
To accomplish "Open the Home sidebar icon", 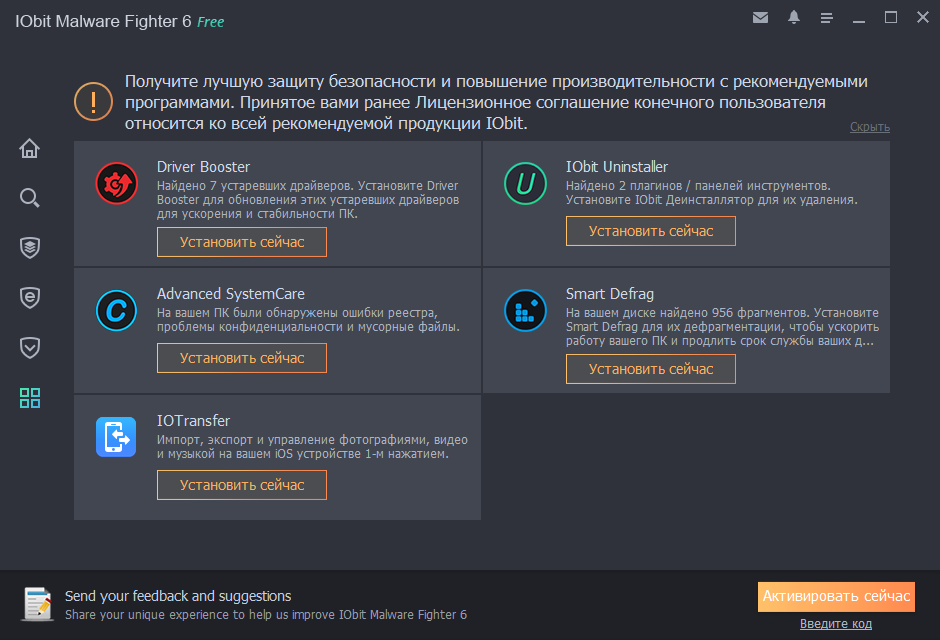I will (x=29, y=148).
